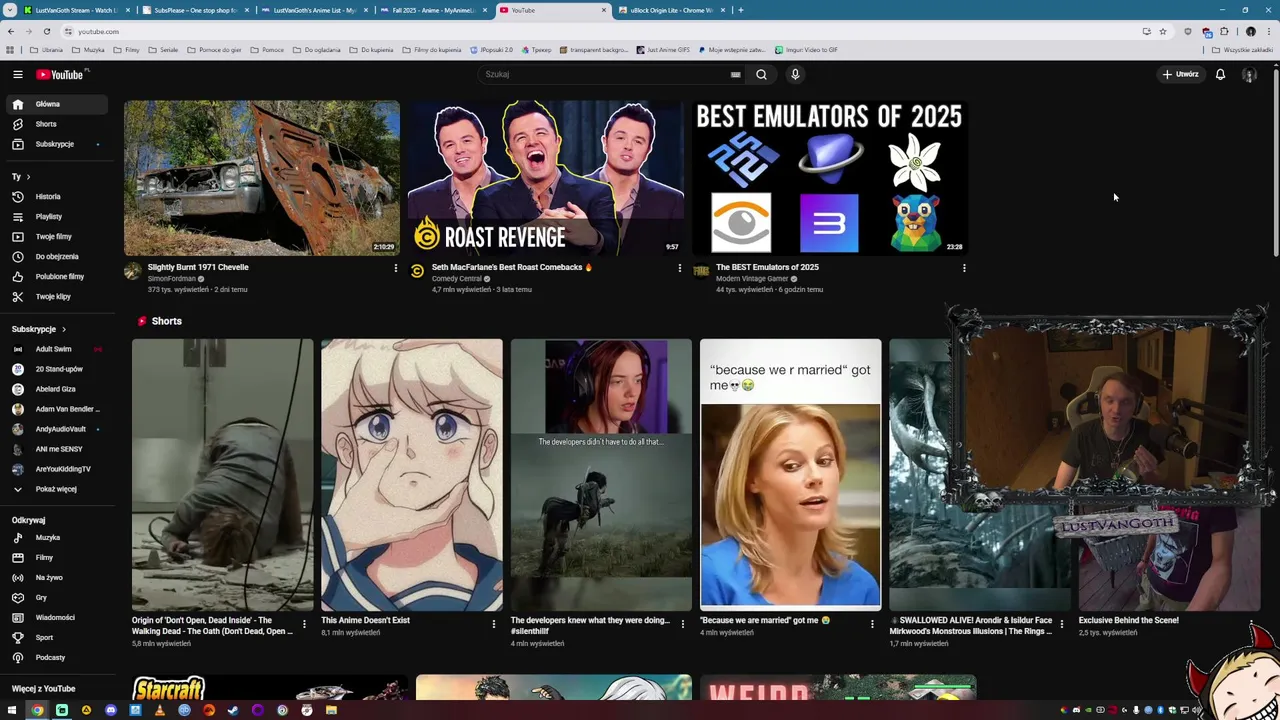Open Wiadomości news section
Screen dimensions: 1280x720
pyautogui.click(x=56, y=618)
